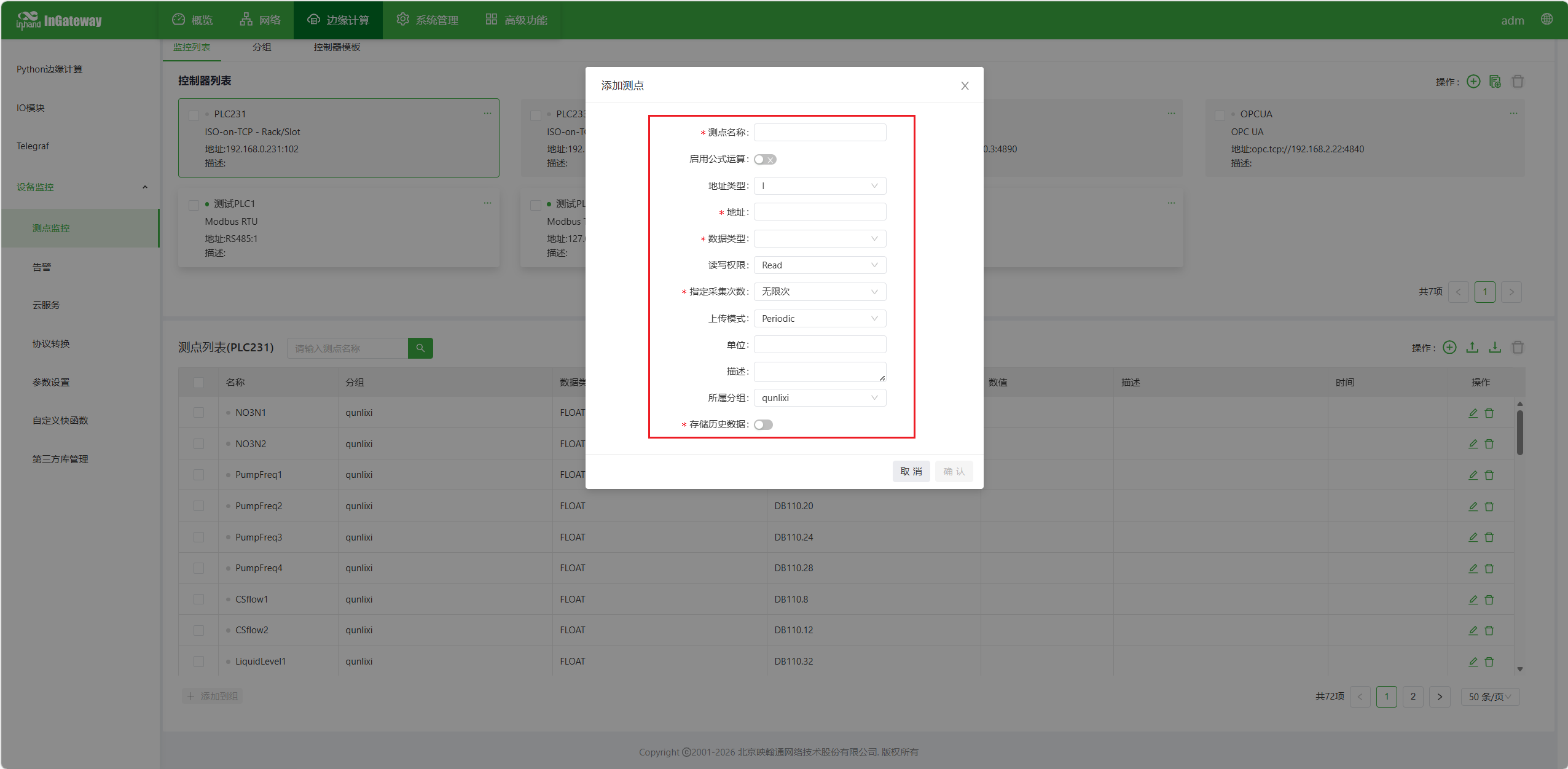Open the 数据类型 dropdown

coord(820,239)
